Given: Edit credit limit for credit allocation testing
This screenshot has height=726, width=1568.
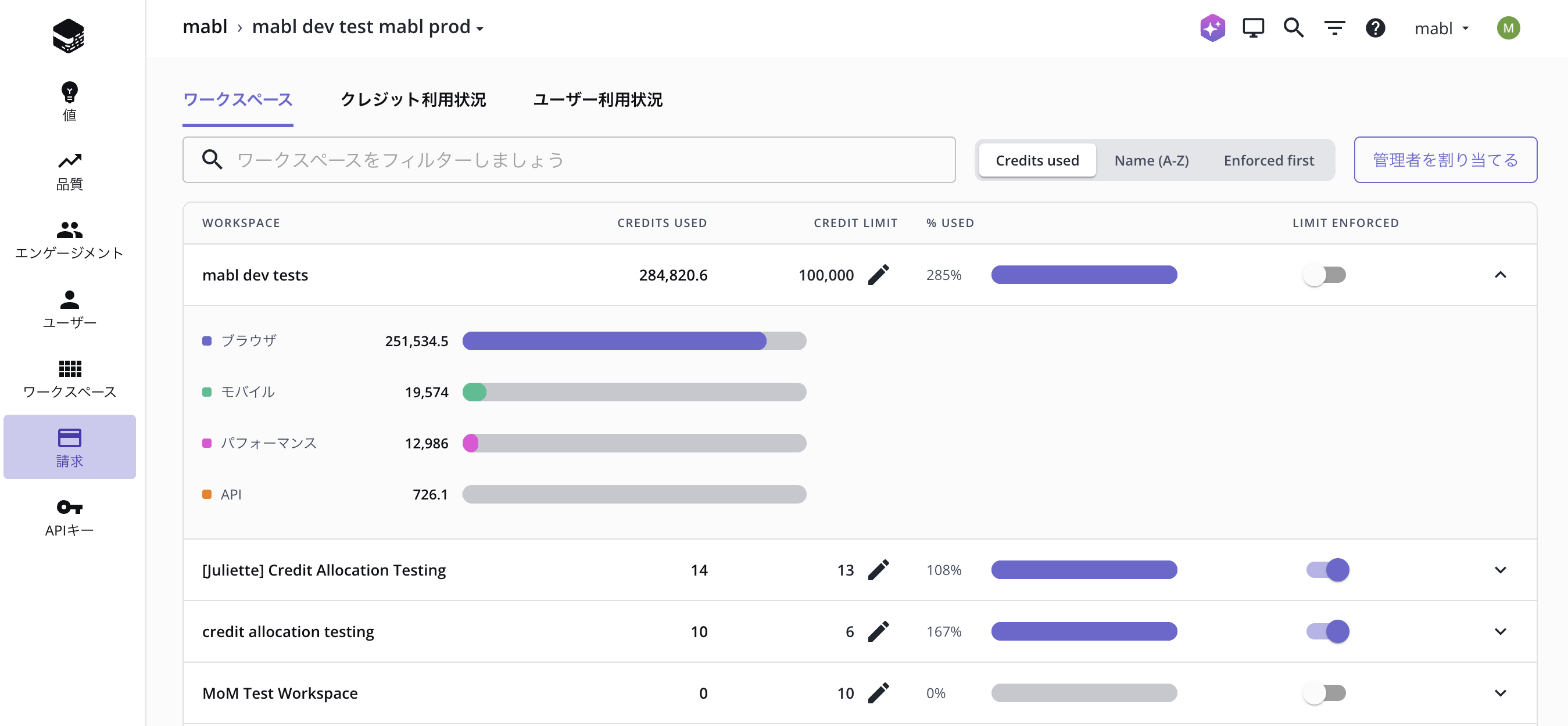Looking at the screenshot, I should [878, 632].
